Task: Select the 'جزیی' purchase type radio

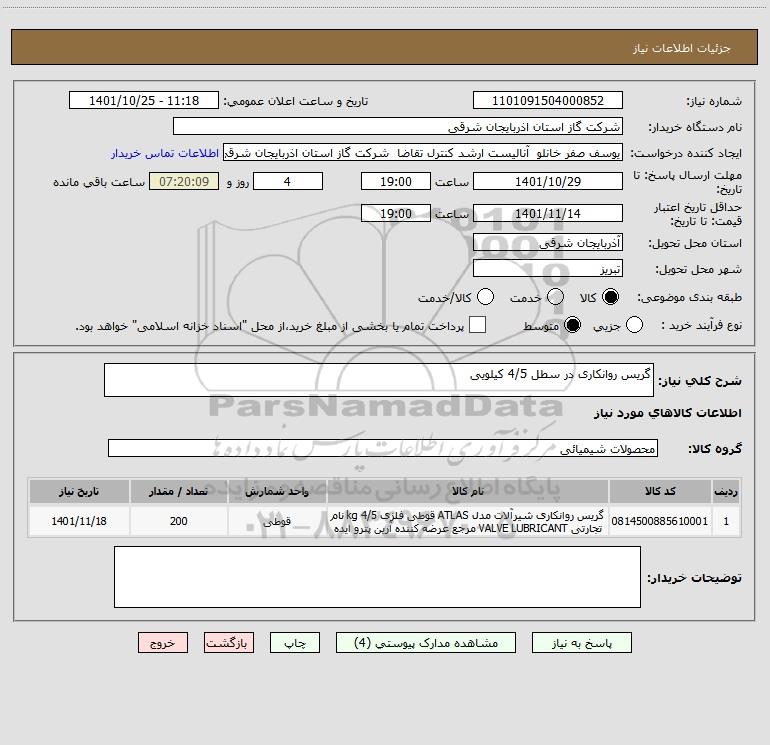Action: click(x=634, y=325)
